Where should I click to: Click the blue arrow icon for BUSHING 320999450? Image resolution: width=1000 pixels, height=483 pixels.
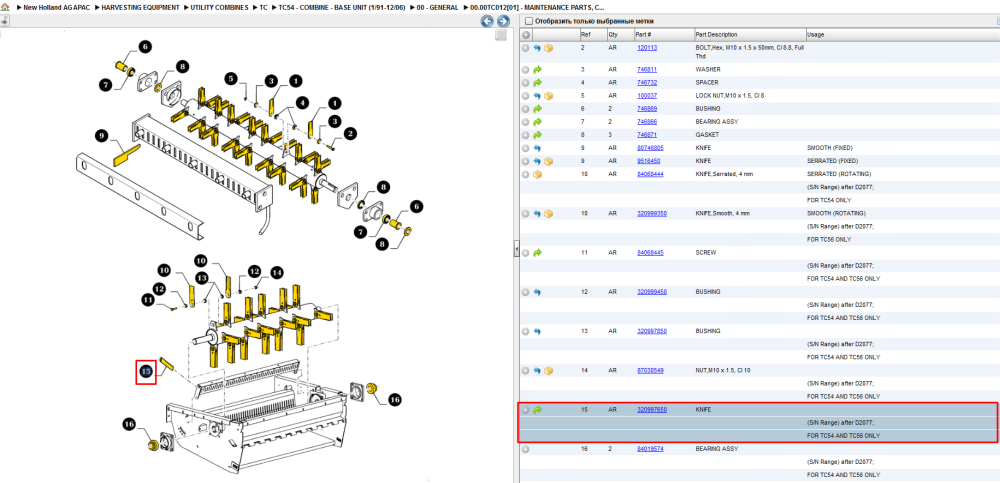(x=537, y=292)
